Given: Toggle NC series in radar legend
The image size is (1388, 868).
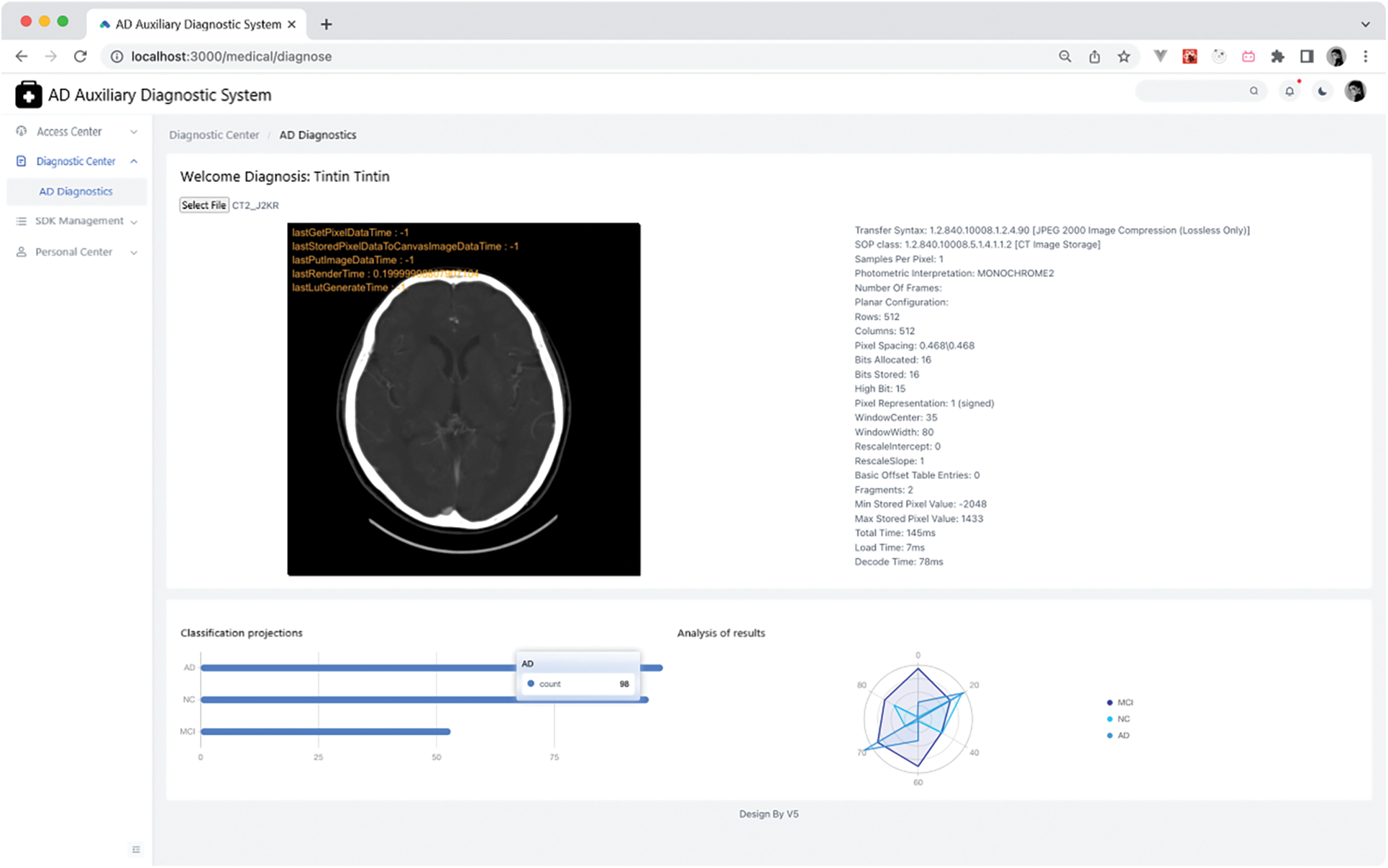Looking at the screenshot, I should tap(1119, 719).
